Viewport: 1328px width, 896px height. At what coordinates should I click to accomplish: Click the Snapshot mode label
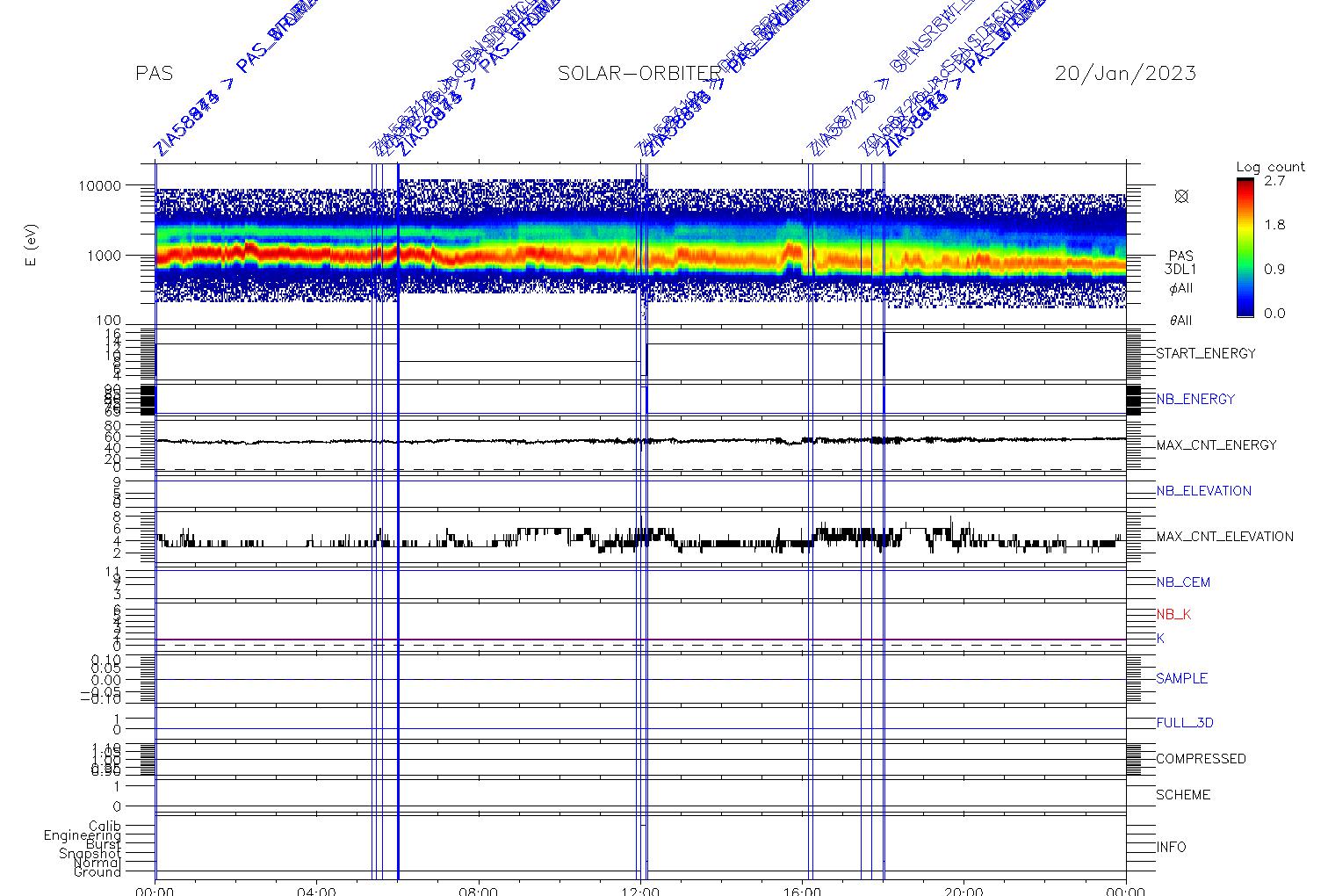(x=90, y=854)
